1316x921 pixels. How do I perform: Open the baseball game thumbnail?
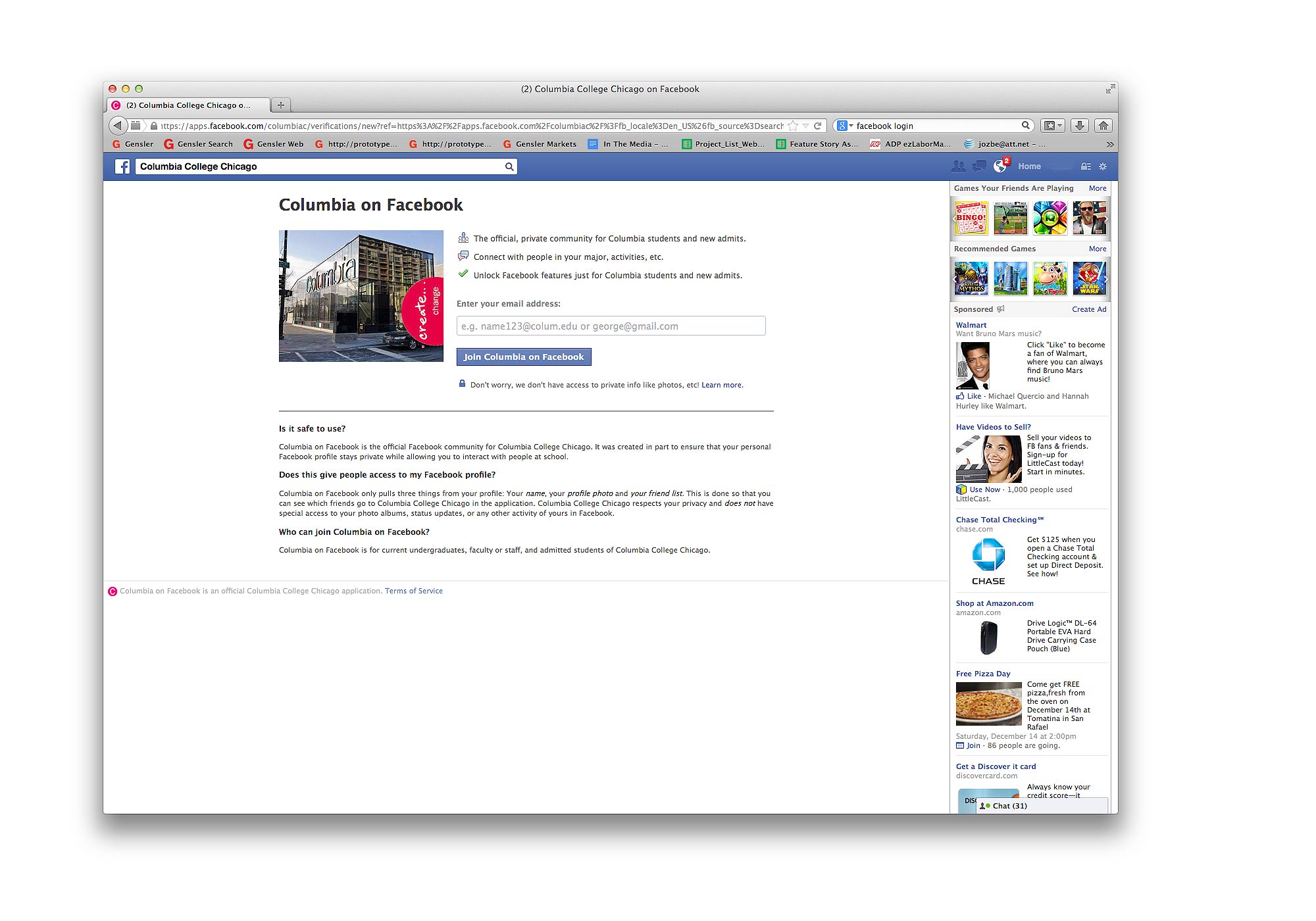1011,218
